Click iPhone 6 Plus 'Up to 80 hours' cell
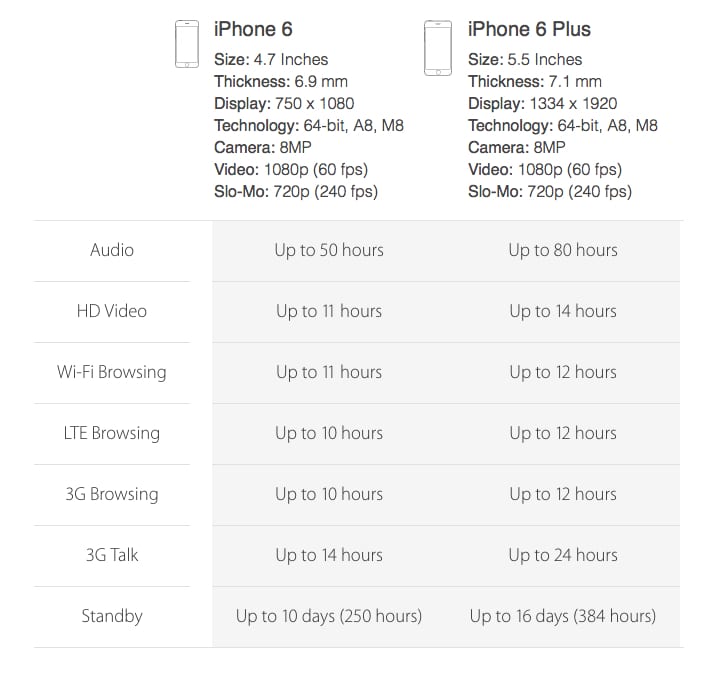 [x=563, y=250]
